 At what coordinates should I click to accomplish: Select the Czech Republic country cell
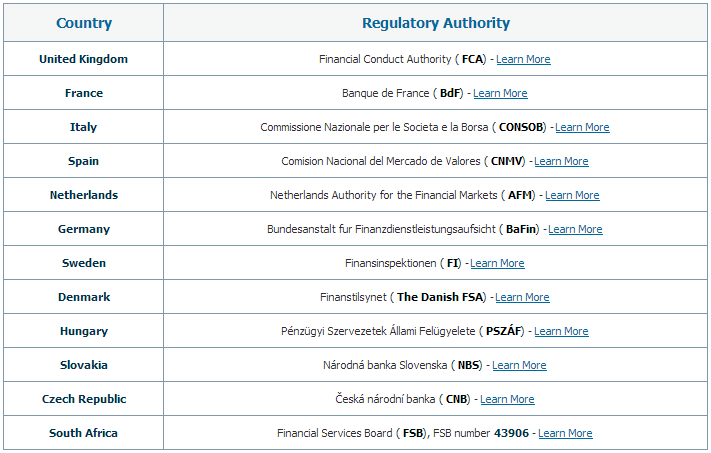click(x=83, y=399)
